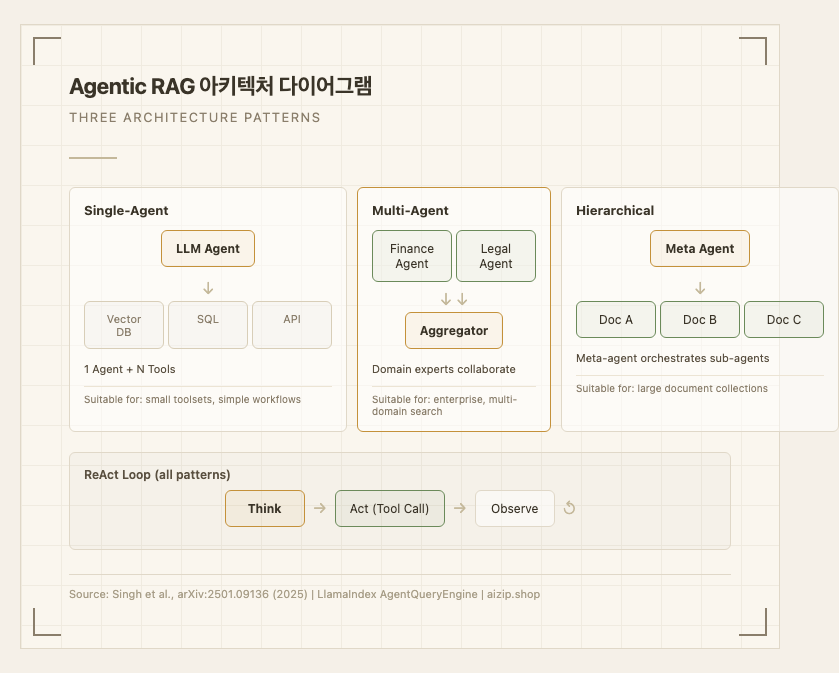The width and height of the screenshot is (839, 673).
Task: Click the left down arrow above Aggregator
Action: [x=446, y=299]
